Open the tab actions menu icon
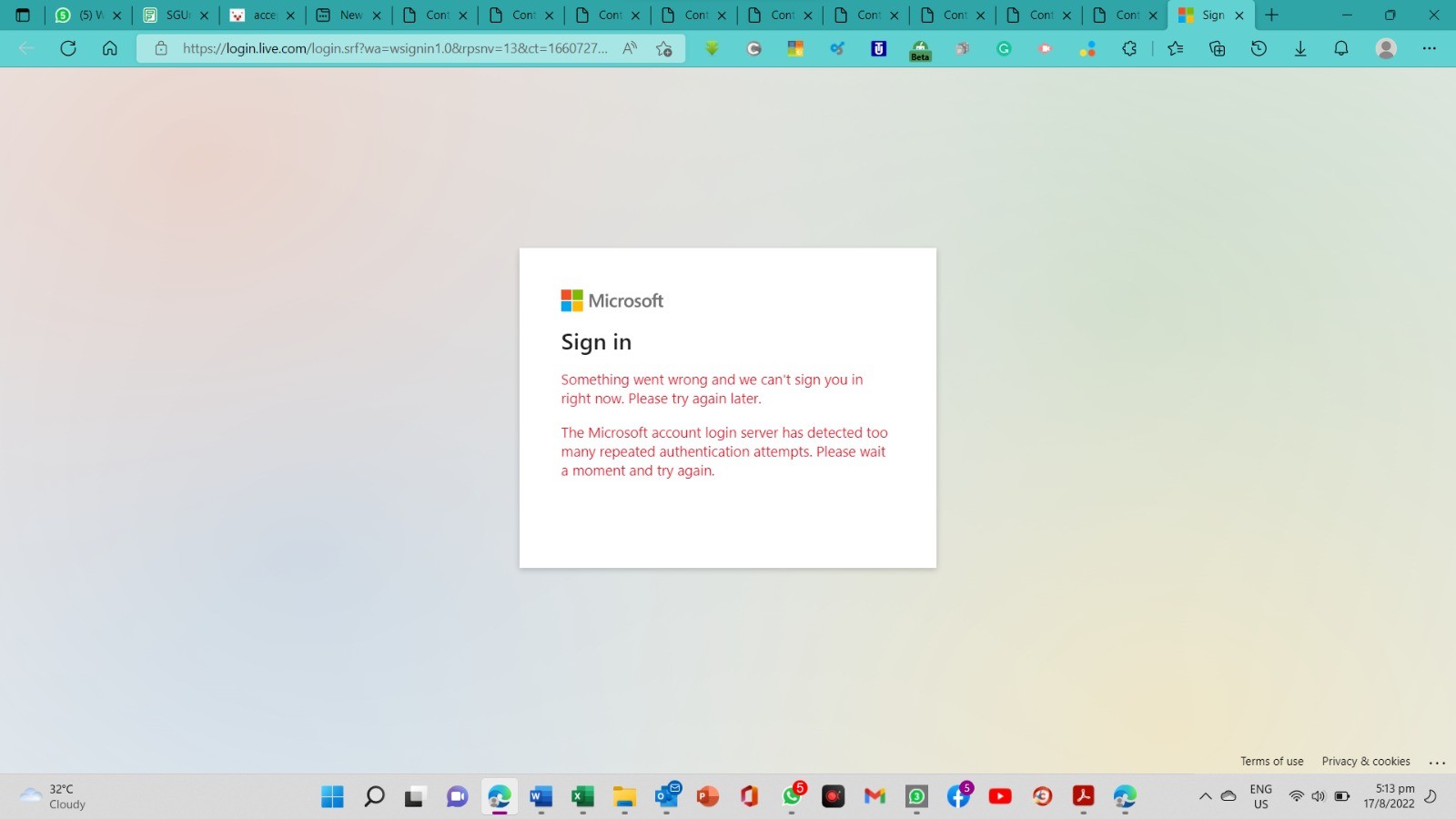The height and width of the screenshot is (819, 1456). click(23, 15)
